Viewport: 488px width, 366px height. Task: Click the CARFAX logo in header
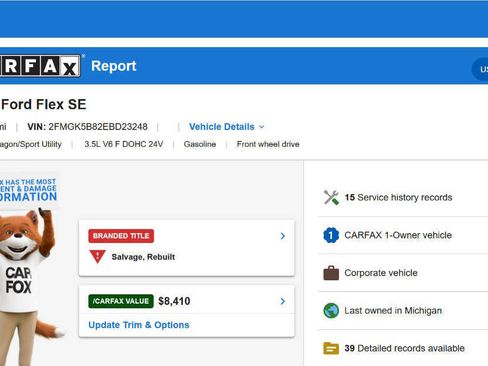pos(40,66)
